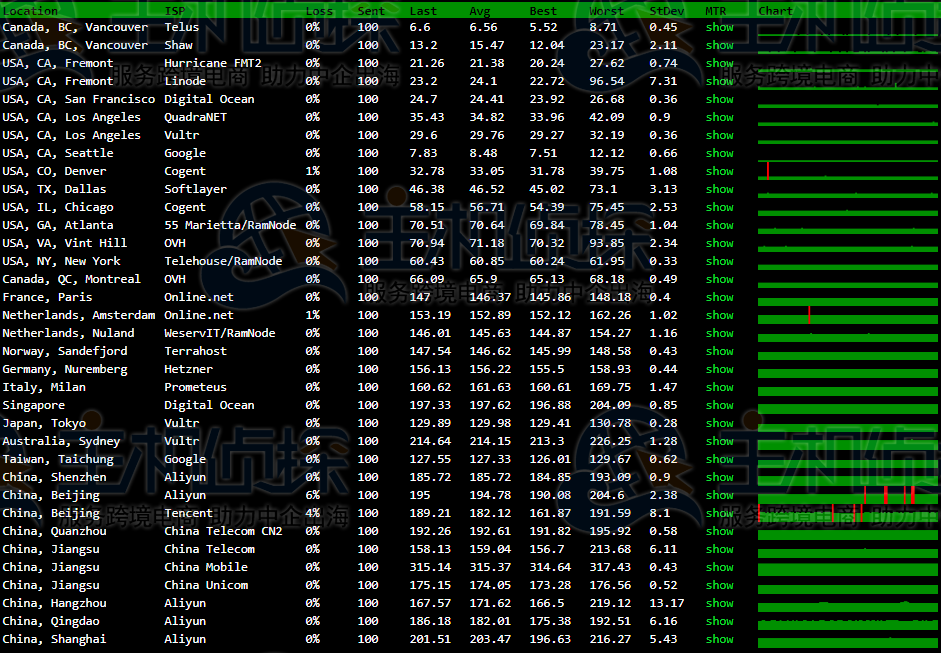Click the latency chart for Beijing Aliyun
This screenshot has height=653, width=941.
[848, 495]
